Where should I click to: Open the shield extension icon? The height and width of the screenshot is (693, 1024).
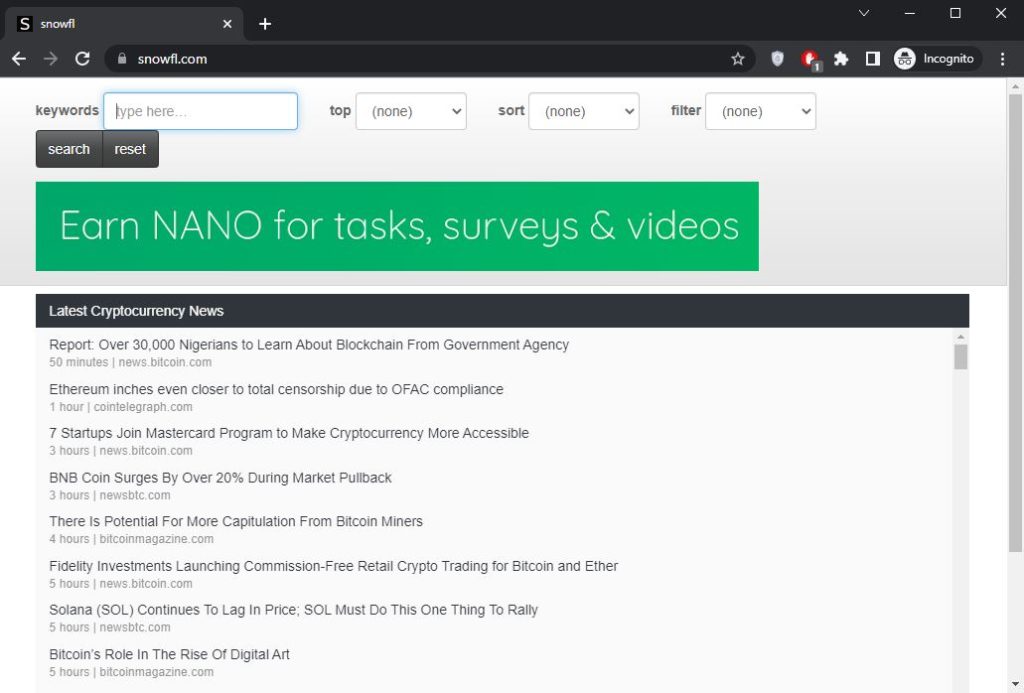(x=777, y=59)
